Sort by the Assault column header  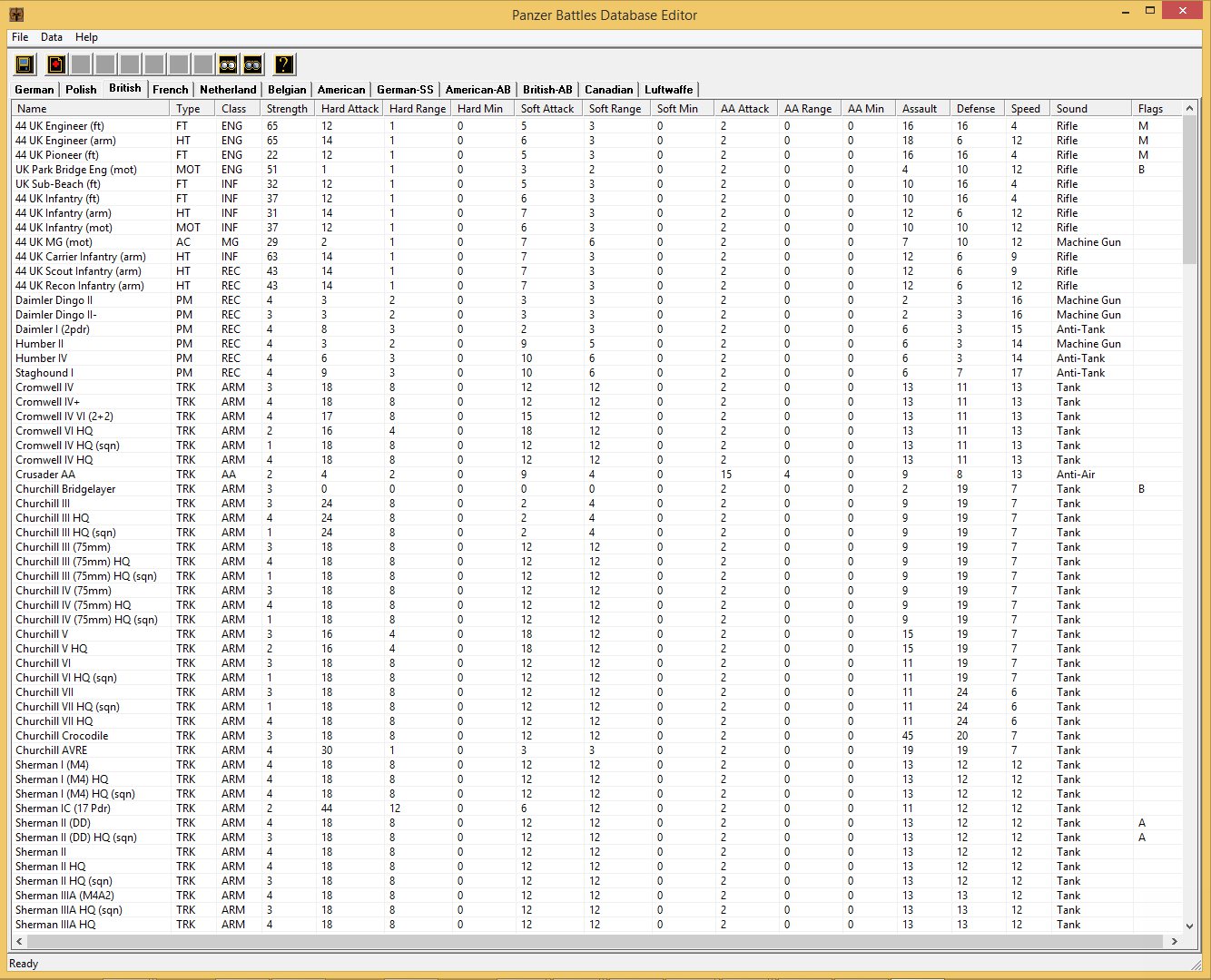coord(923,109)
